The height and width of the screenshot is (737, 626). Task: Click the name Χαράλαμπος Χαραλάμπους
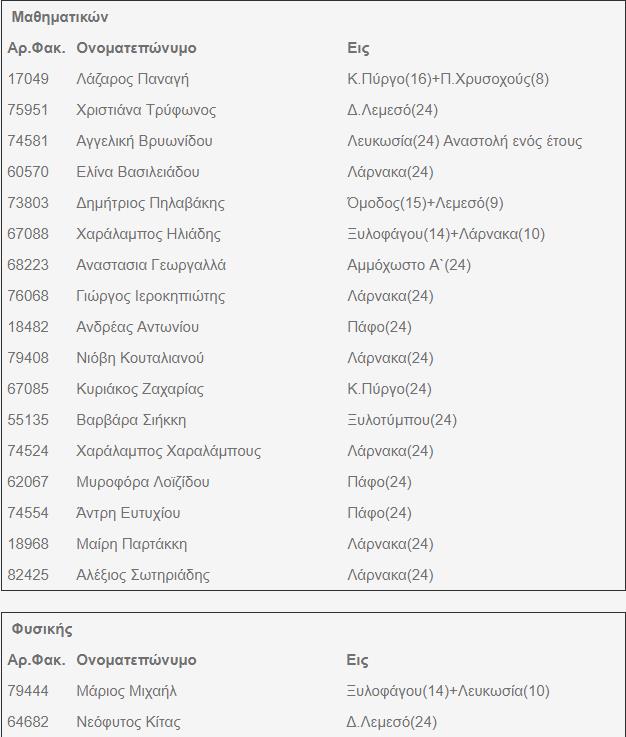tap(168, 451)
